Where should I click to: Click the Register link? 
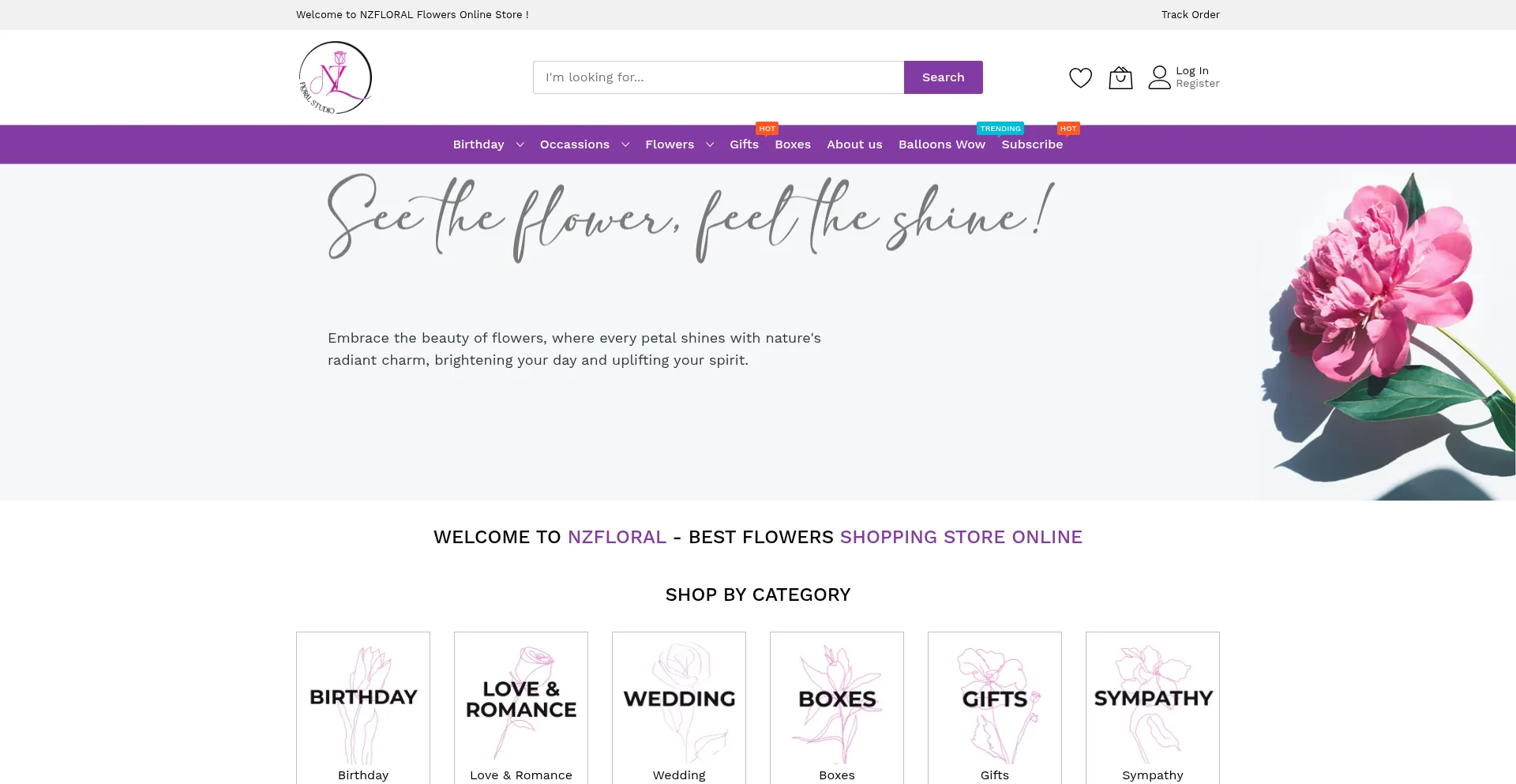pos(1197,84)
